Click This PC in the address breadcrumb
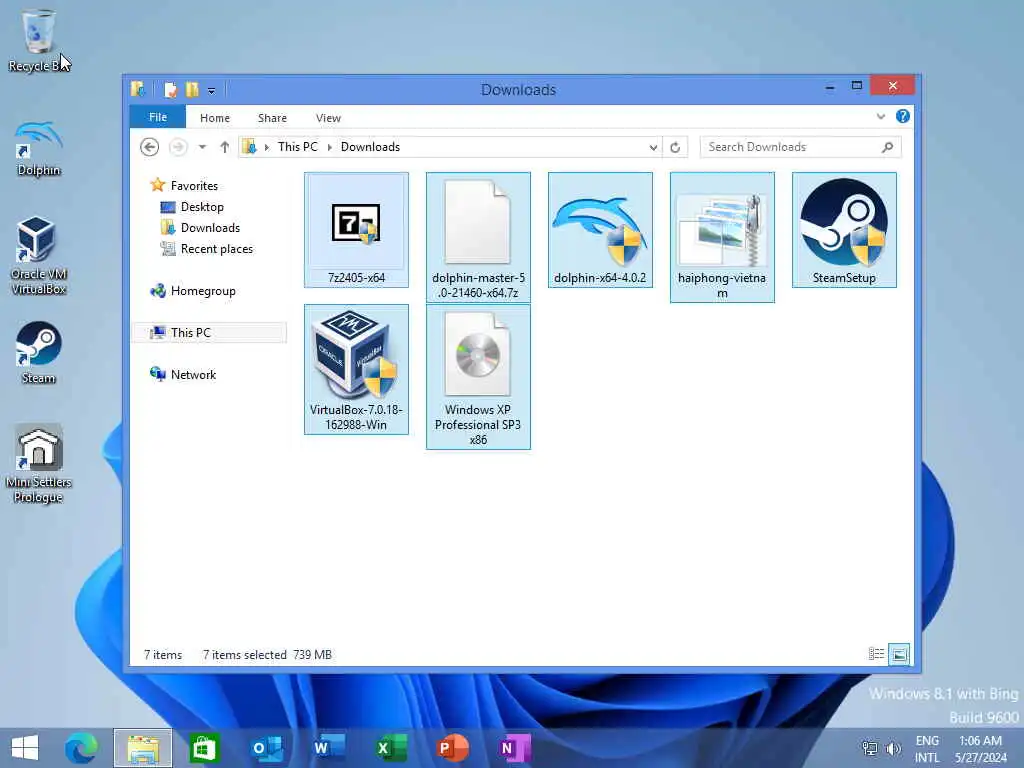 297,147
